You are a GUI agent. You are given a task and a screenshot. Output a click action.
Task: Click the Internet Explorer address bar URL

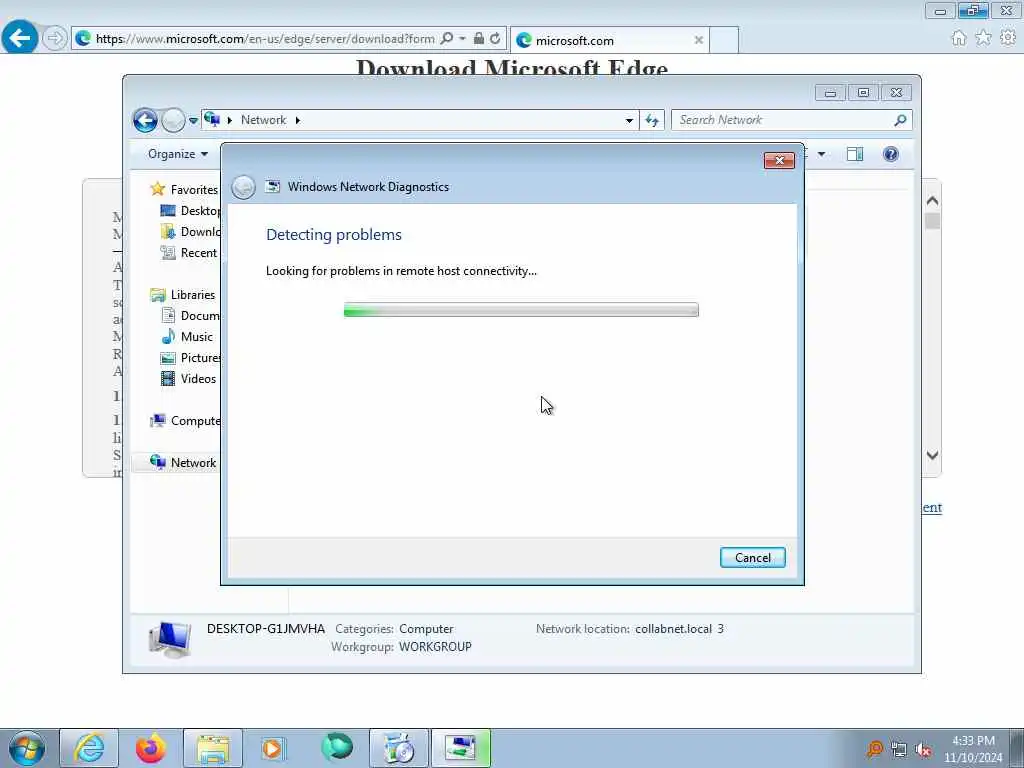264,39
